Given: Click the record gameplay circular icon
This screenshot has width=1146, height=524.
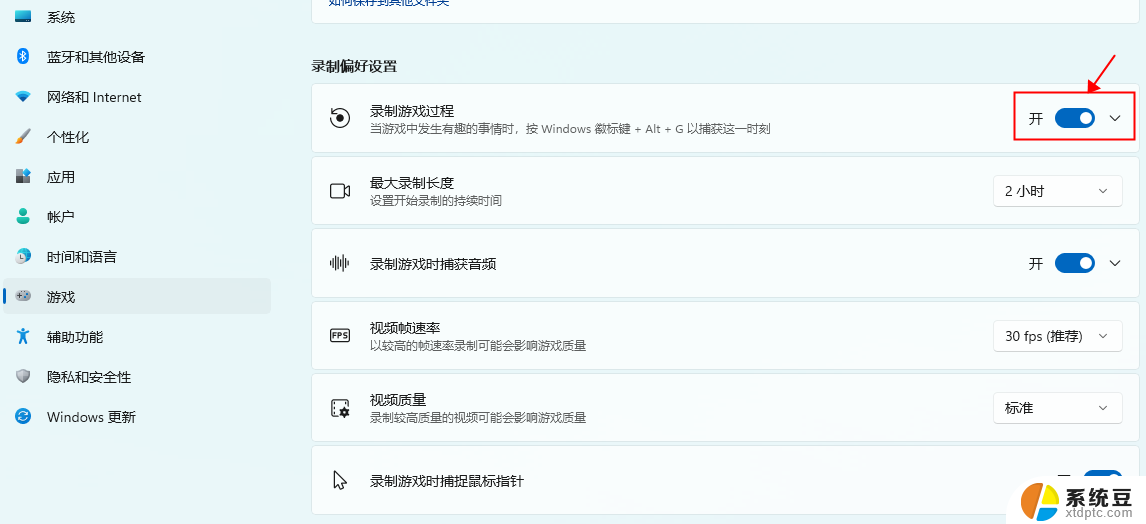Looking at the screenshot, I should tap(340, 118).
